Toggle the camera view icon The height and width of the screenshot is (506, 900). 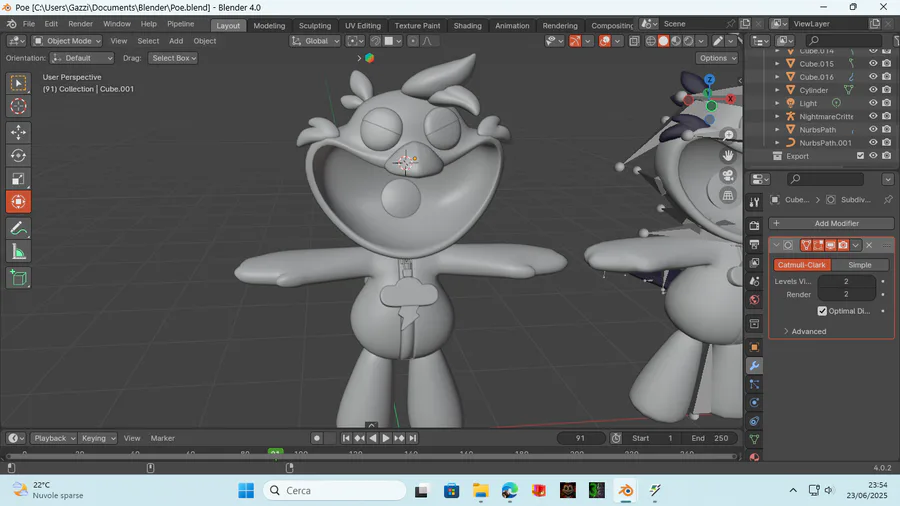[728, 176]
